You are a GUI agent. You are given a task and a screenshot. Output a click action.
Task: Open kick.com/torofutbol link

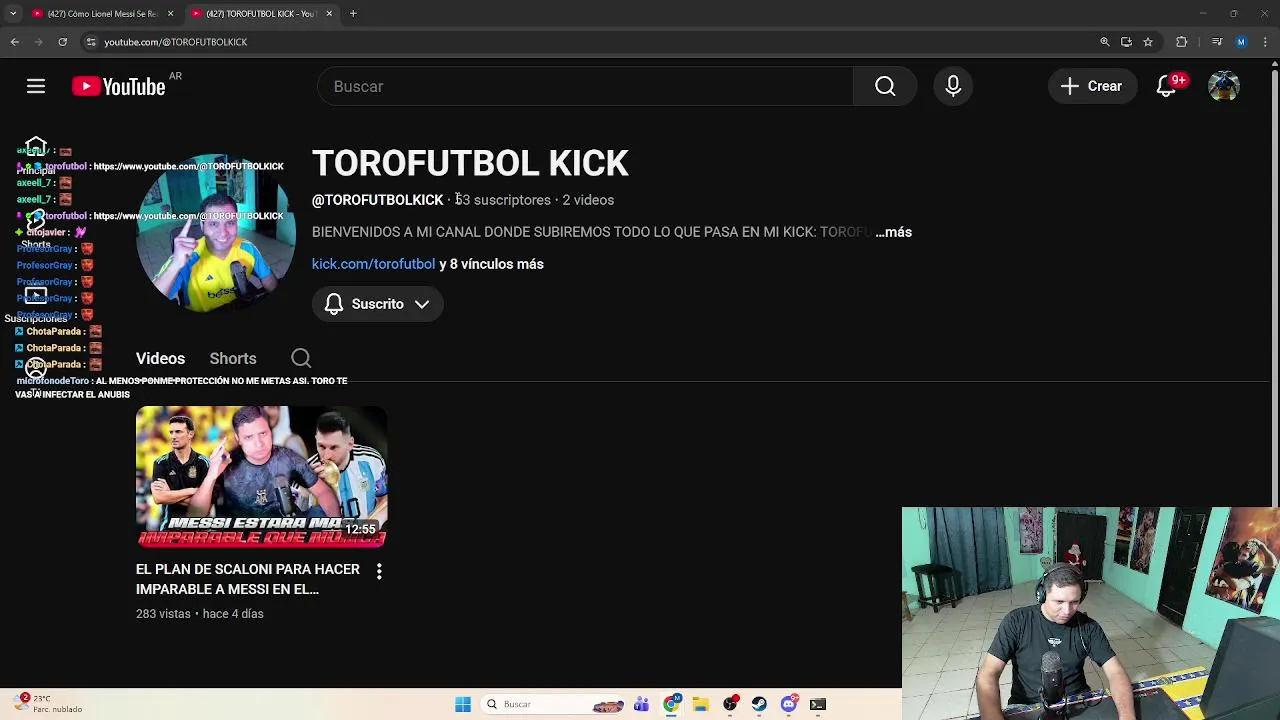pyautogui.click(x=373, y=264)
